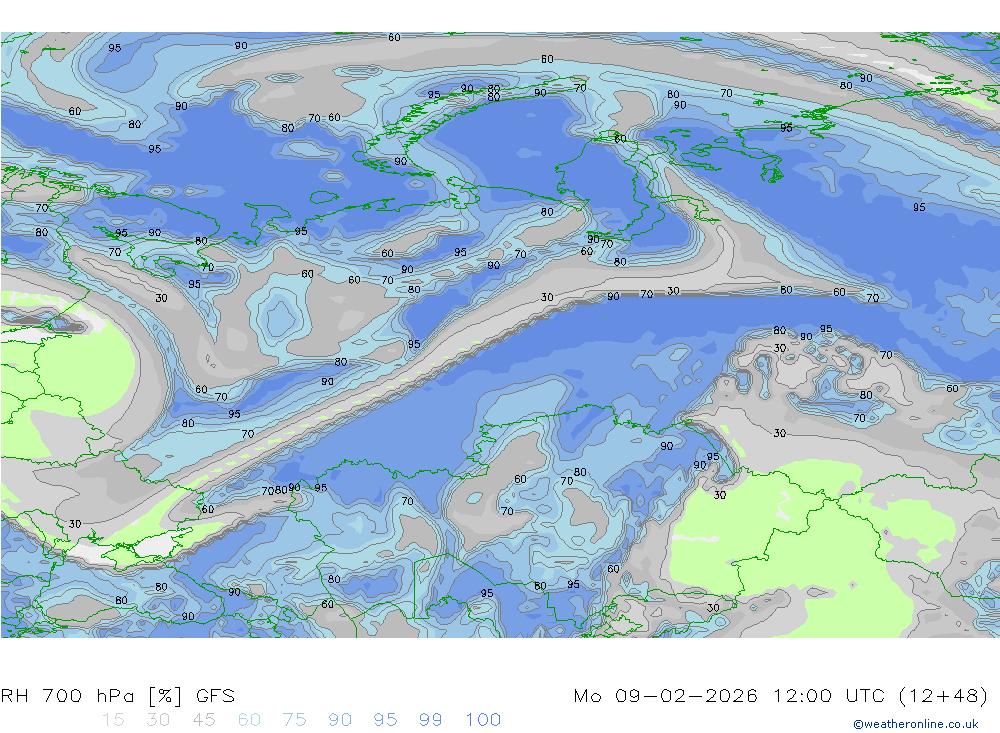Click the 'Mo 09-02-2026 12:00 UTC (12+48)' timestamp
Viewport: 1000px width, 733px height.
coord(781,695)
